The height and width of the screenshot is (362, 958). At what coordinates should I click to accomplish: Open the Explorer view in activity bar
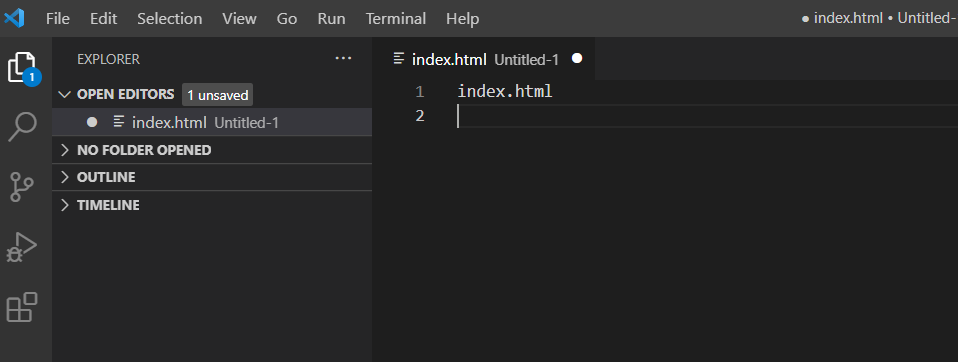(22, 67)
